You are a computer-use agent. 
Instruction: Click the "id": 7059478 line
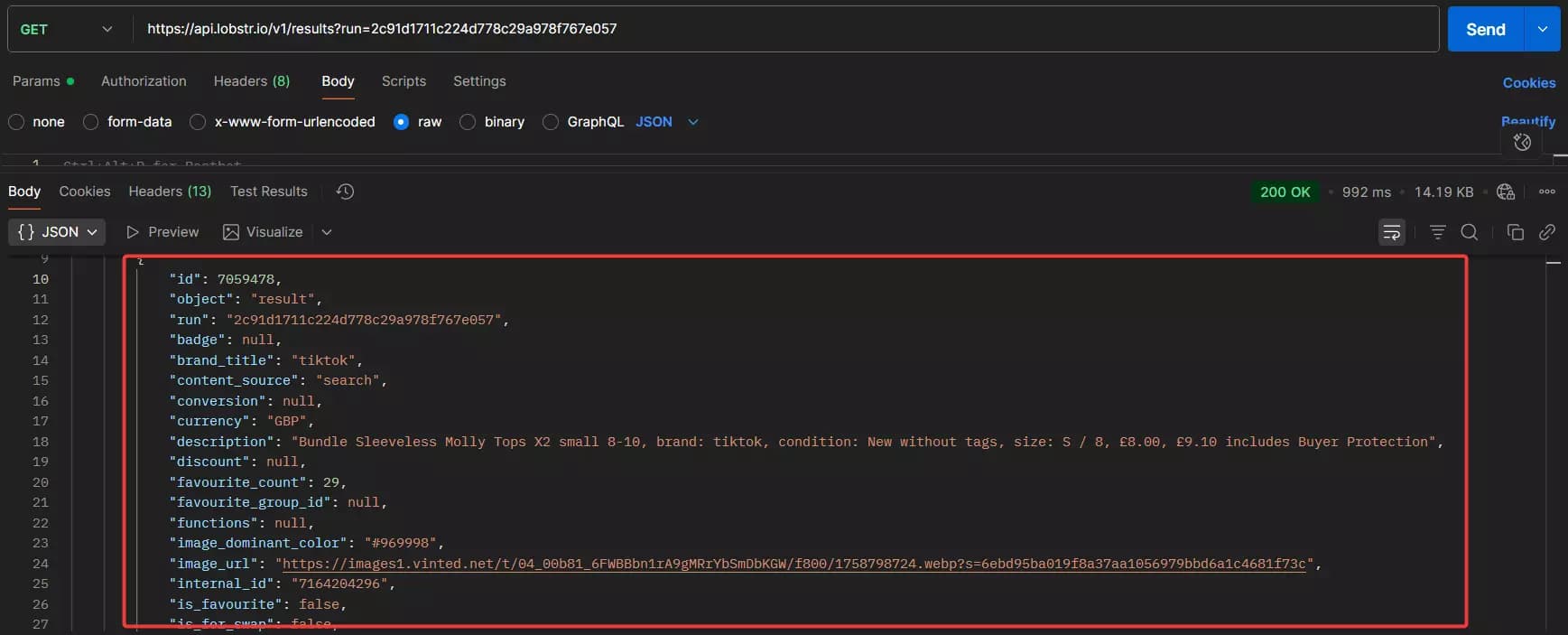(226, 279)
